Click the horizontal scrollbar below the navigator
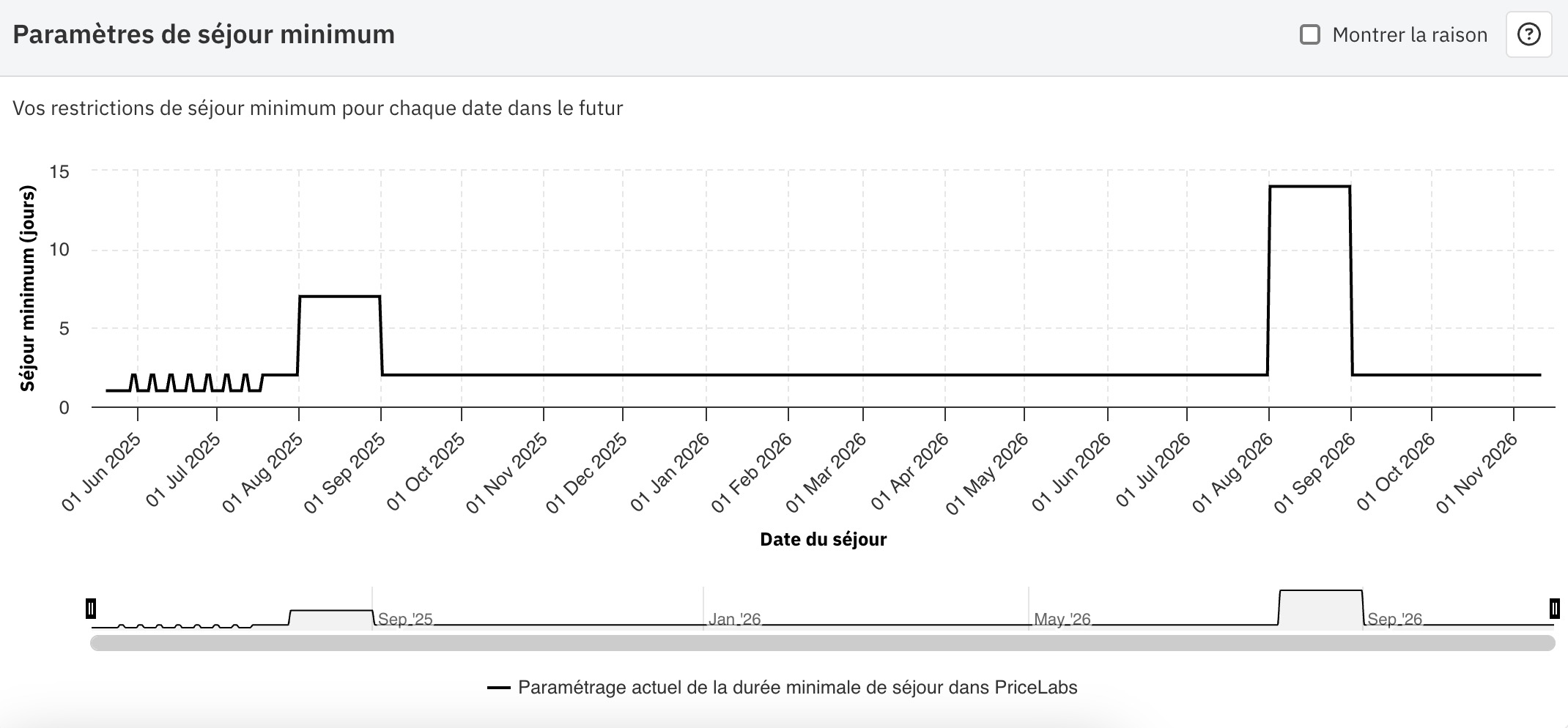 click(822, 643)
